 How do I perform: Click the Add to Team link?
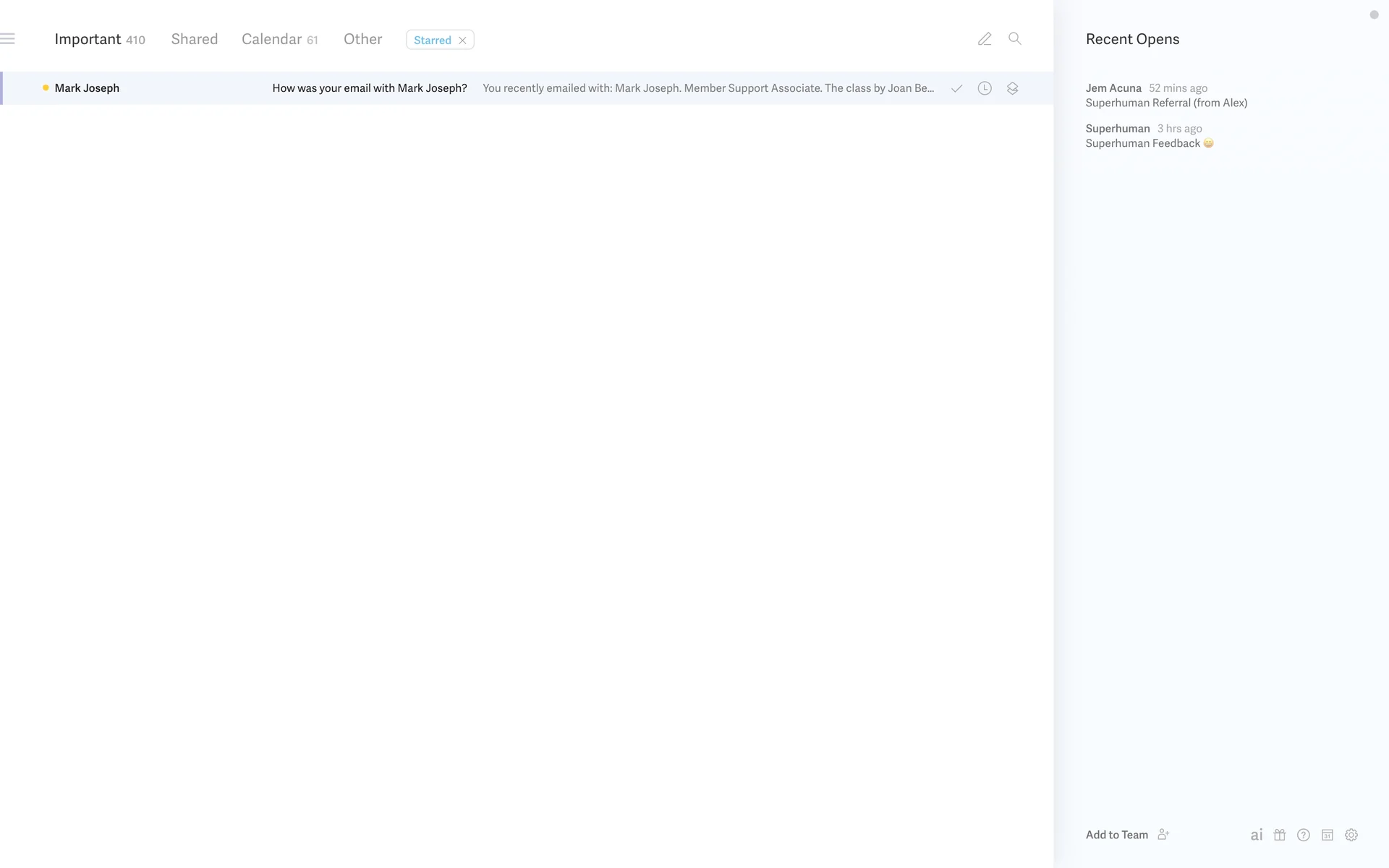point(1116,835)
